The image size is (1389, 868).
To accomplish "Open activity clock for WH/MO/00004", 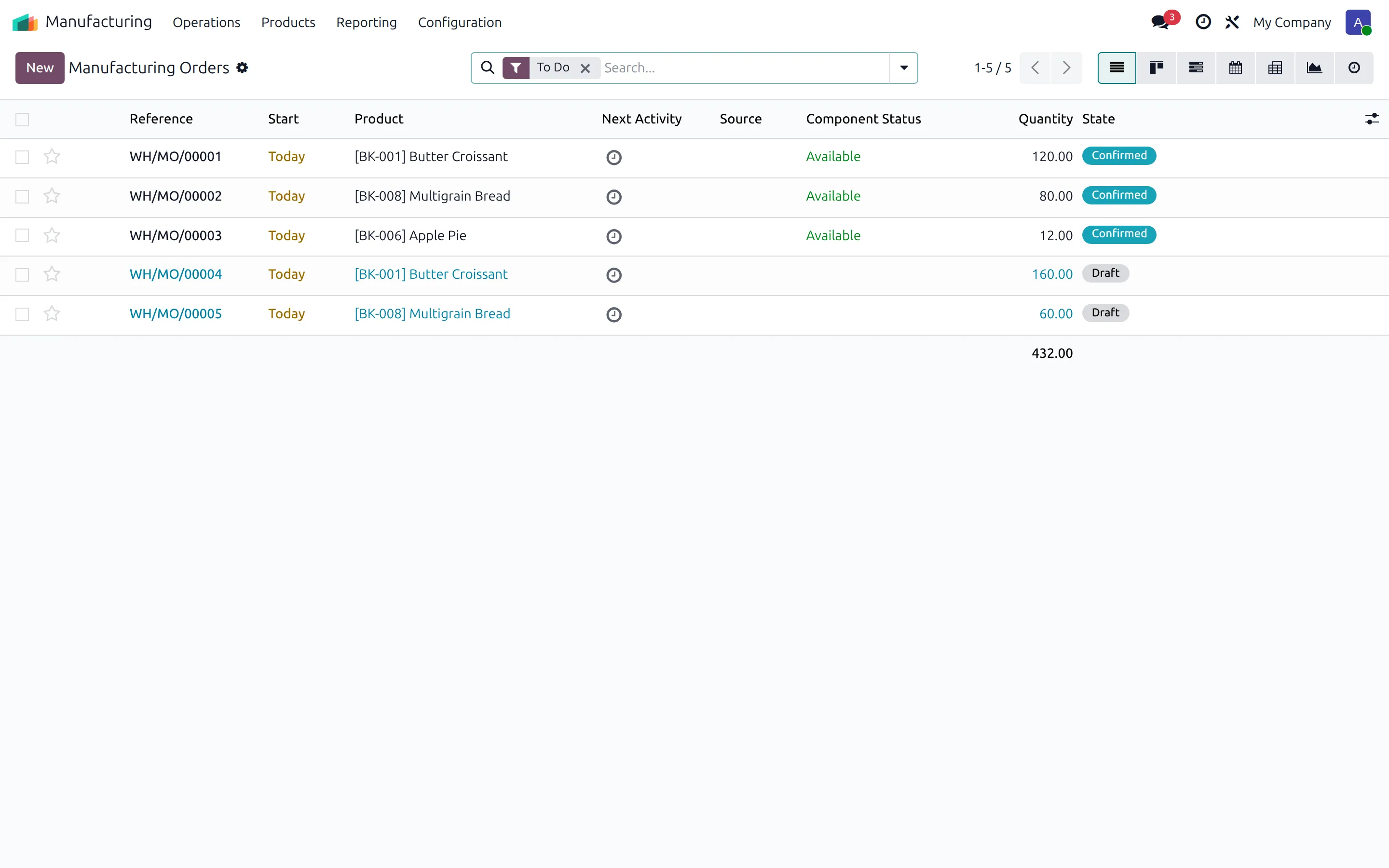I will point(613,275).
